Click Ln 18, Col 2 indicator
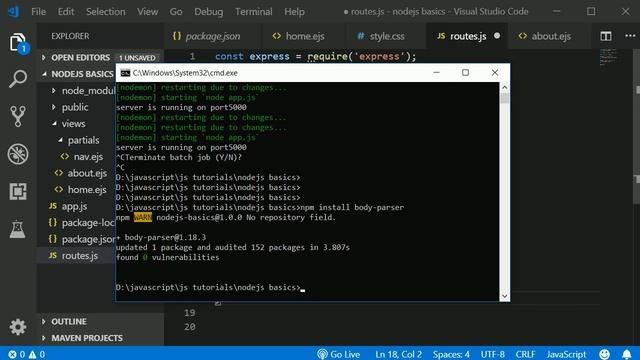 coord(398,354)
